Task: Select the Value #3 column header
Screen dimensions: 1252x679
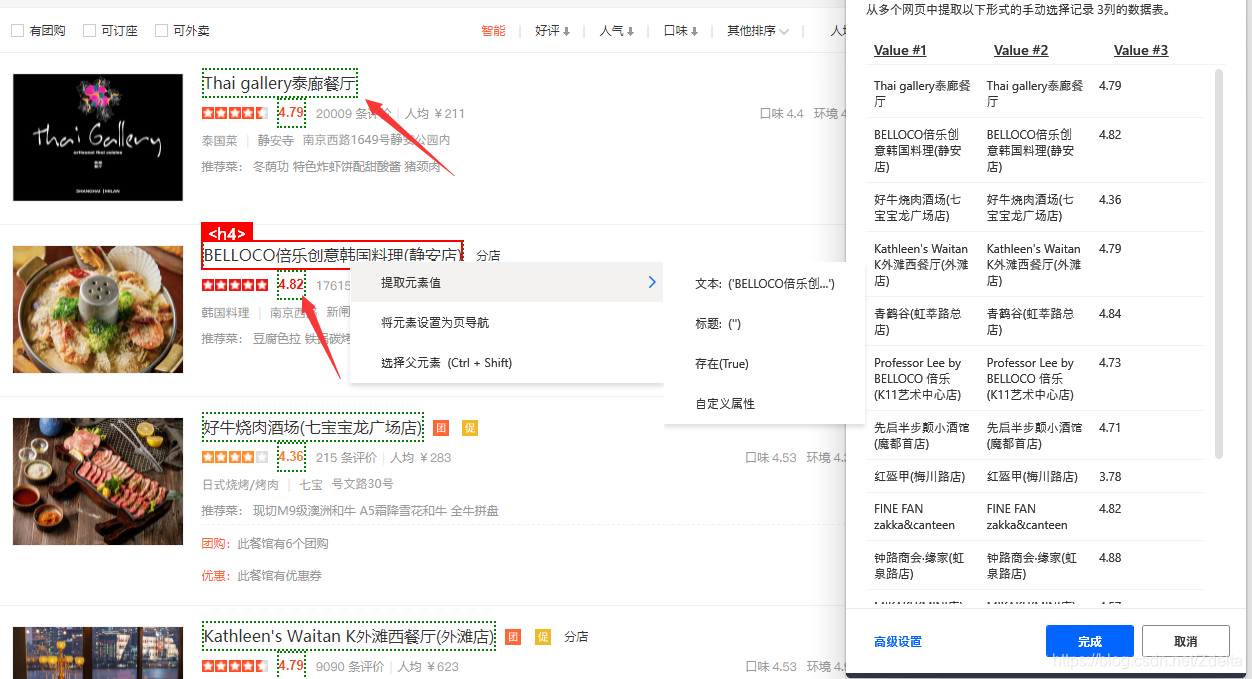Action: click(x=1141, y=50)
